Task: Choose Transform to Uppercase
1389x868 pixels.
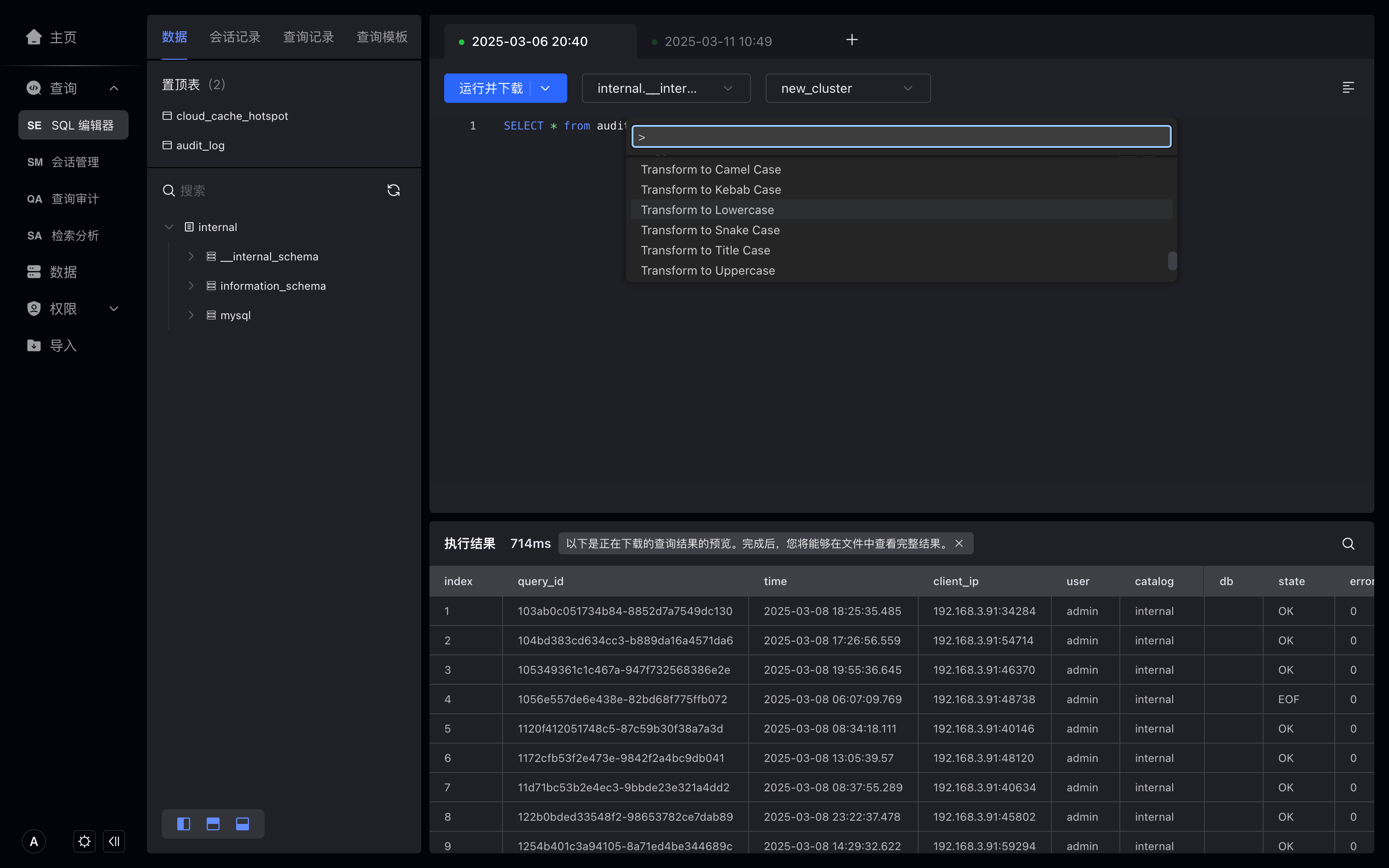Action: click(x=901, y=271)
